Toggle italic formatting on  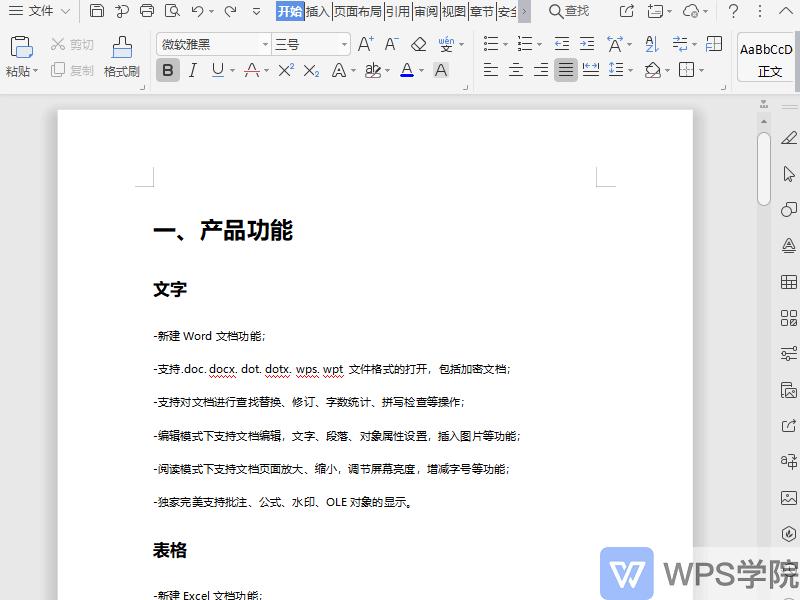coord(192,71)
